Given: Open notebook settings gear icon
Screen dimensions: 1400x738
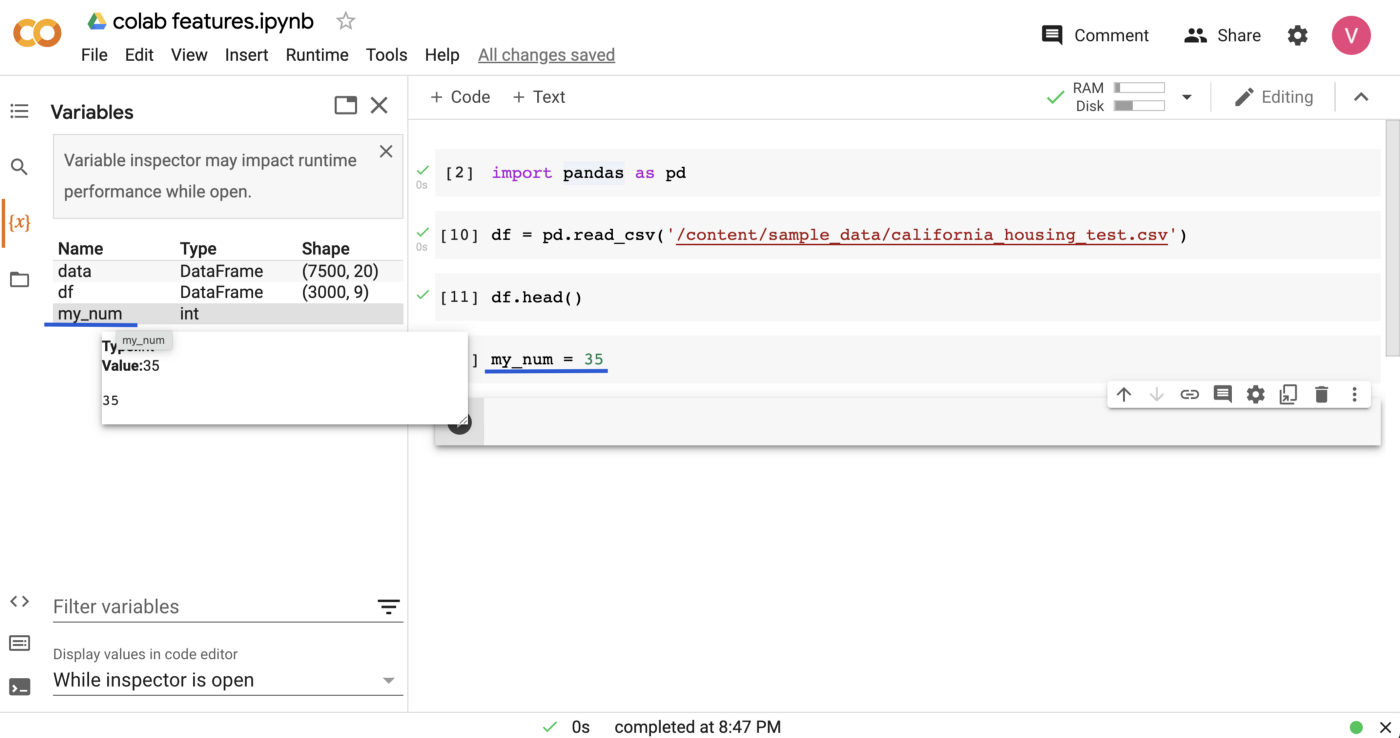Looking at the screenshot, I should point(1297,35).
